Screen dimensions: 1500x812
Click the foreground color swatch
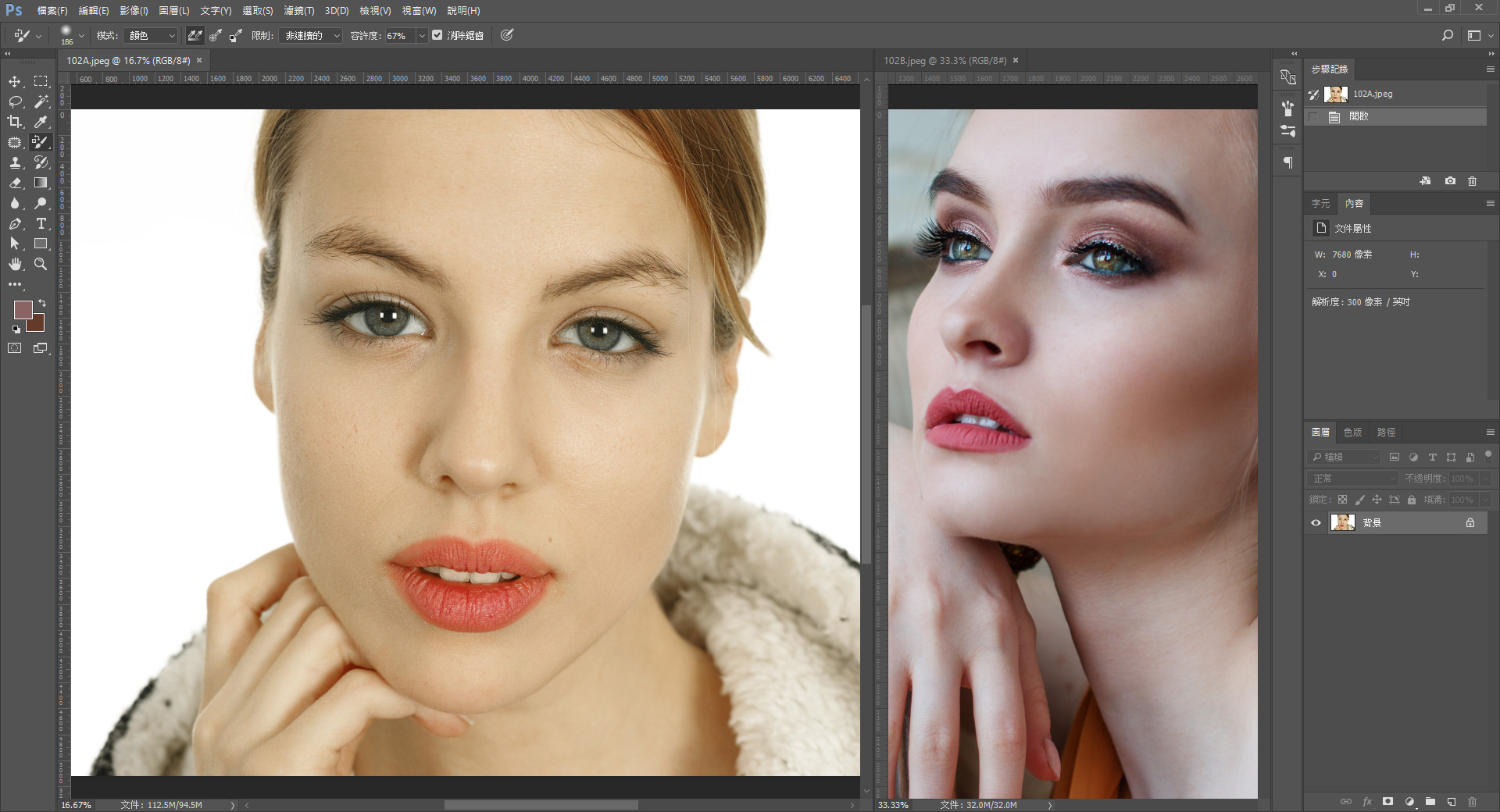[x=22, y=308]
